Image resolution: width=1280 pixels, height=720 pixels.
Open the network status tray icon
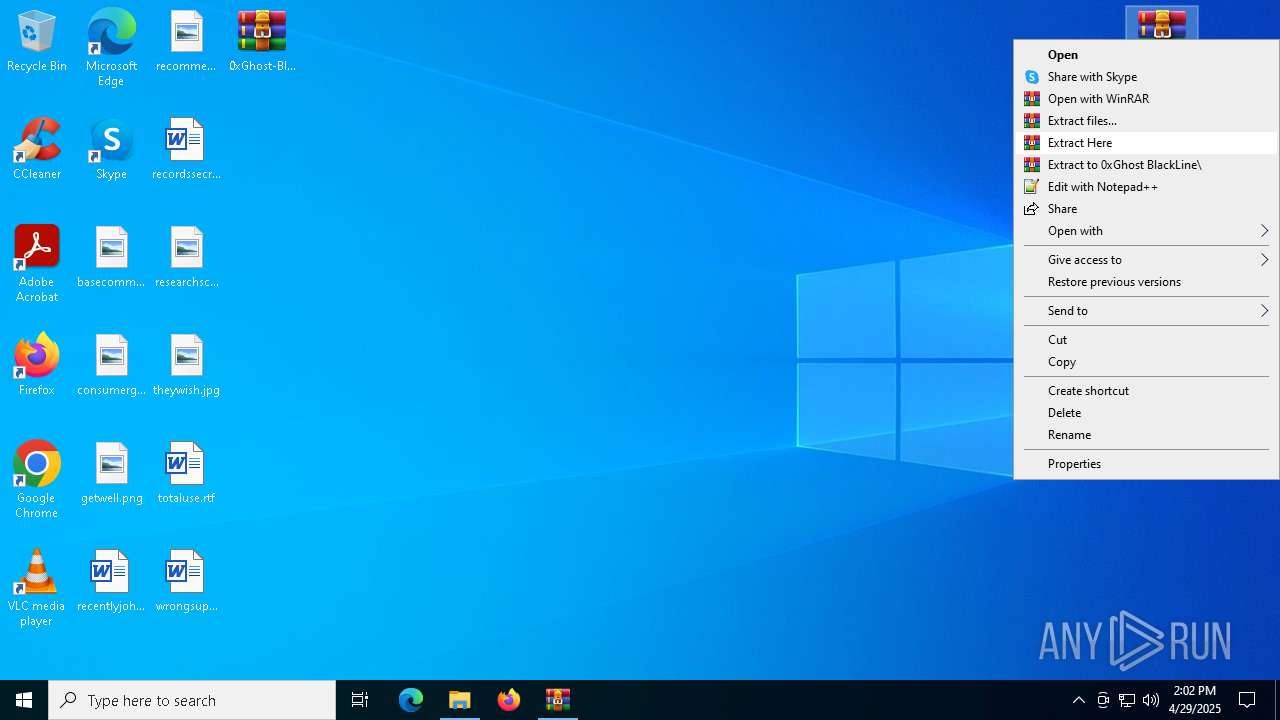click(1127, 700)
